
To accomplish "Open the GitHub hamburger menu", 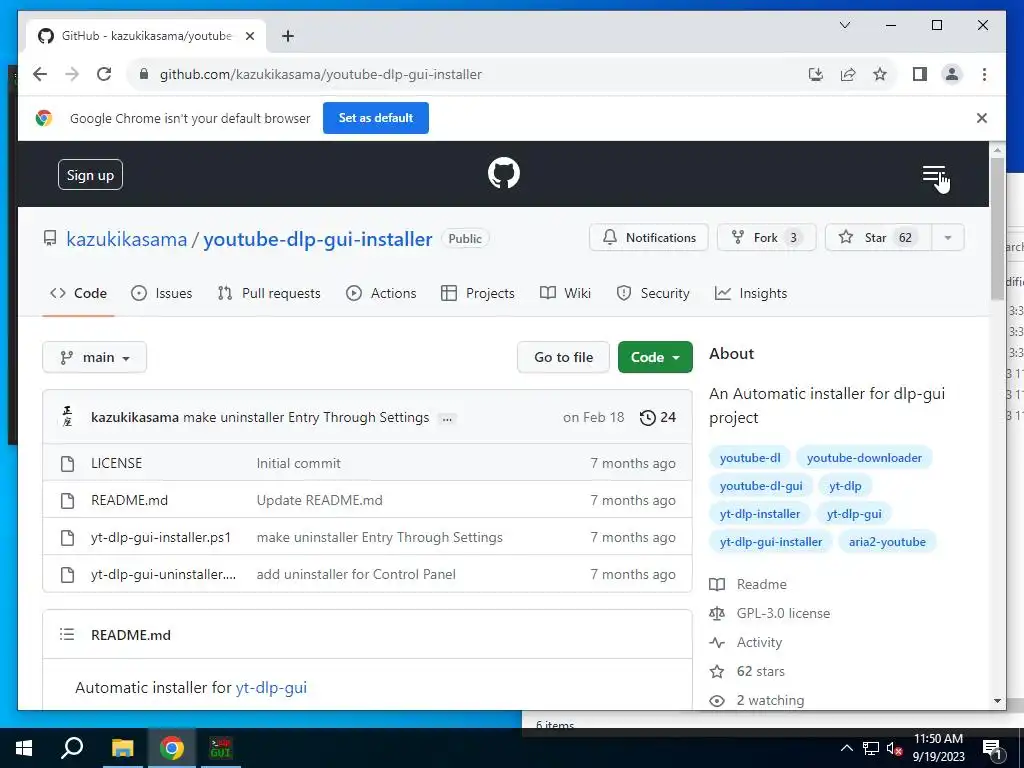I will point(934,174).
